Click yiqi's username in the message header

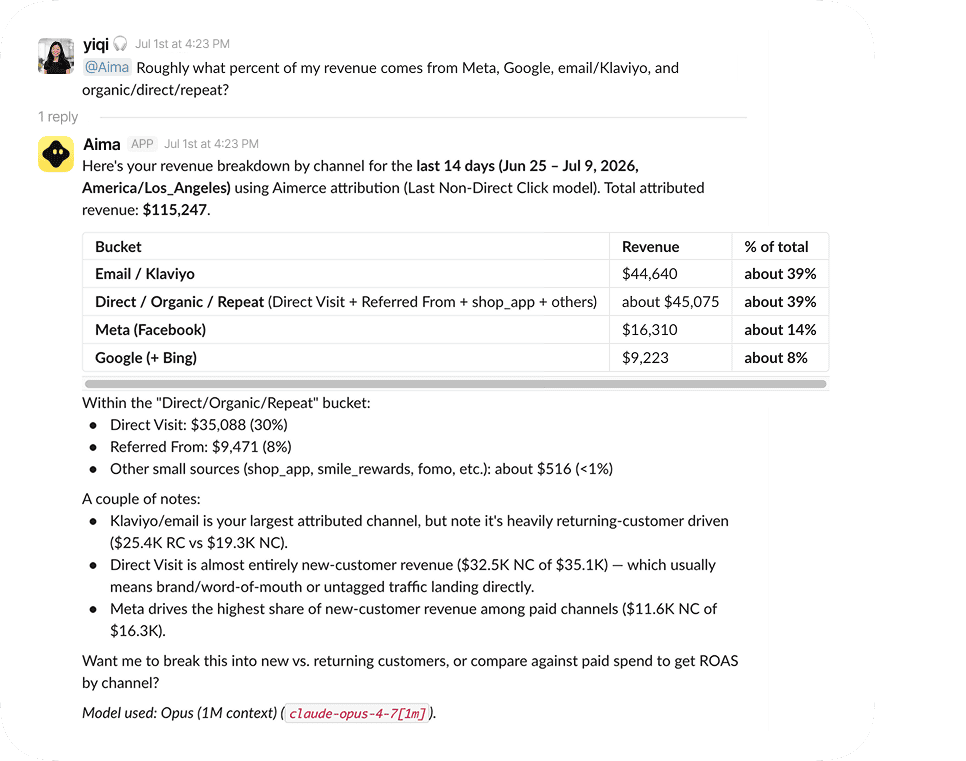tap(96, 44)
